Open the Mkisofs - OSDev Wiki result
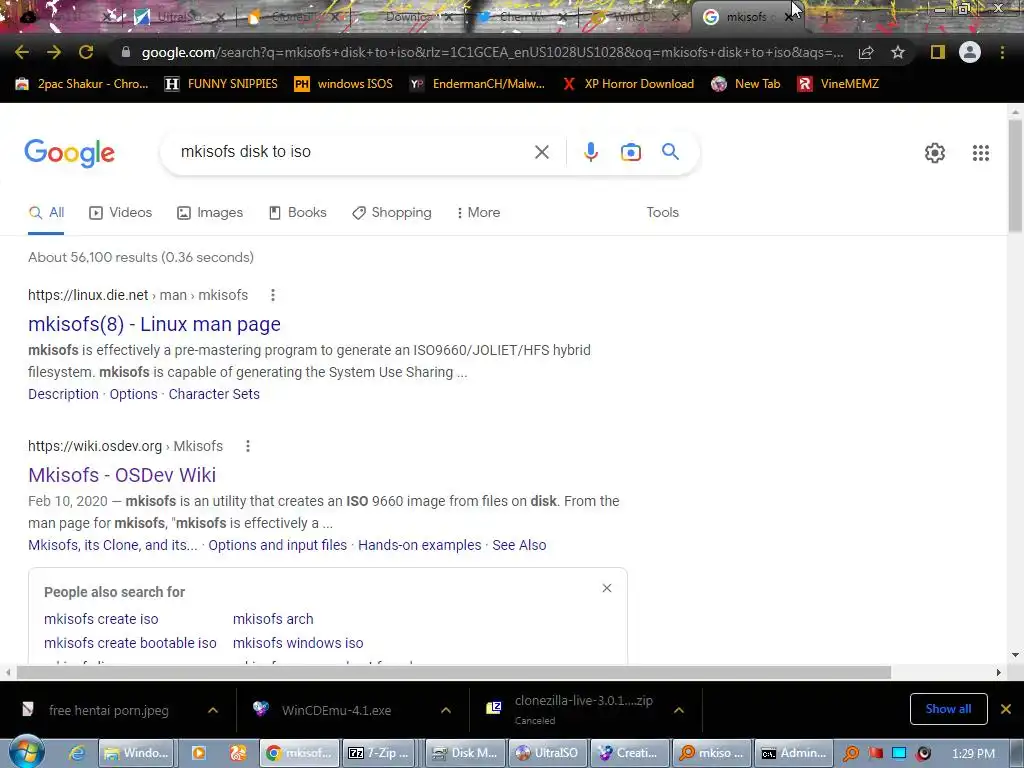 coord(122,475)
